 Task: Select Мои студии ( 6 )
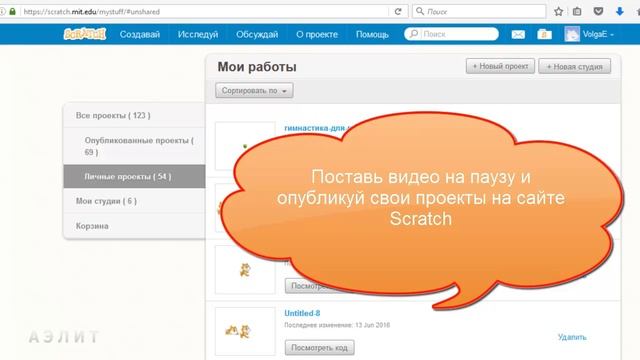(x=134, y=201)
